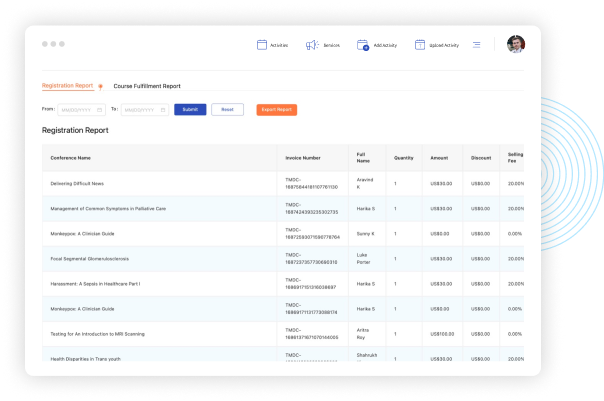Click the pin marker beside Registration Report tab
Viewport: 604px width, 401px height.
(x=101, y=87)
